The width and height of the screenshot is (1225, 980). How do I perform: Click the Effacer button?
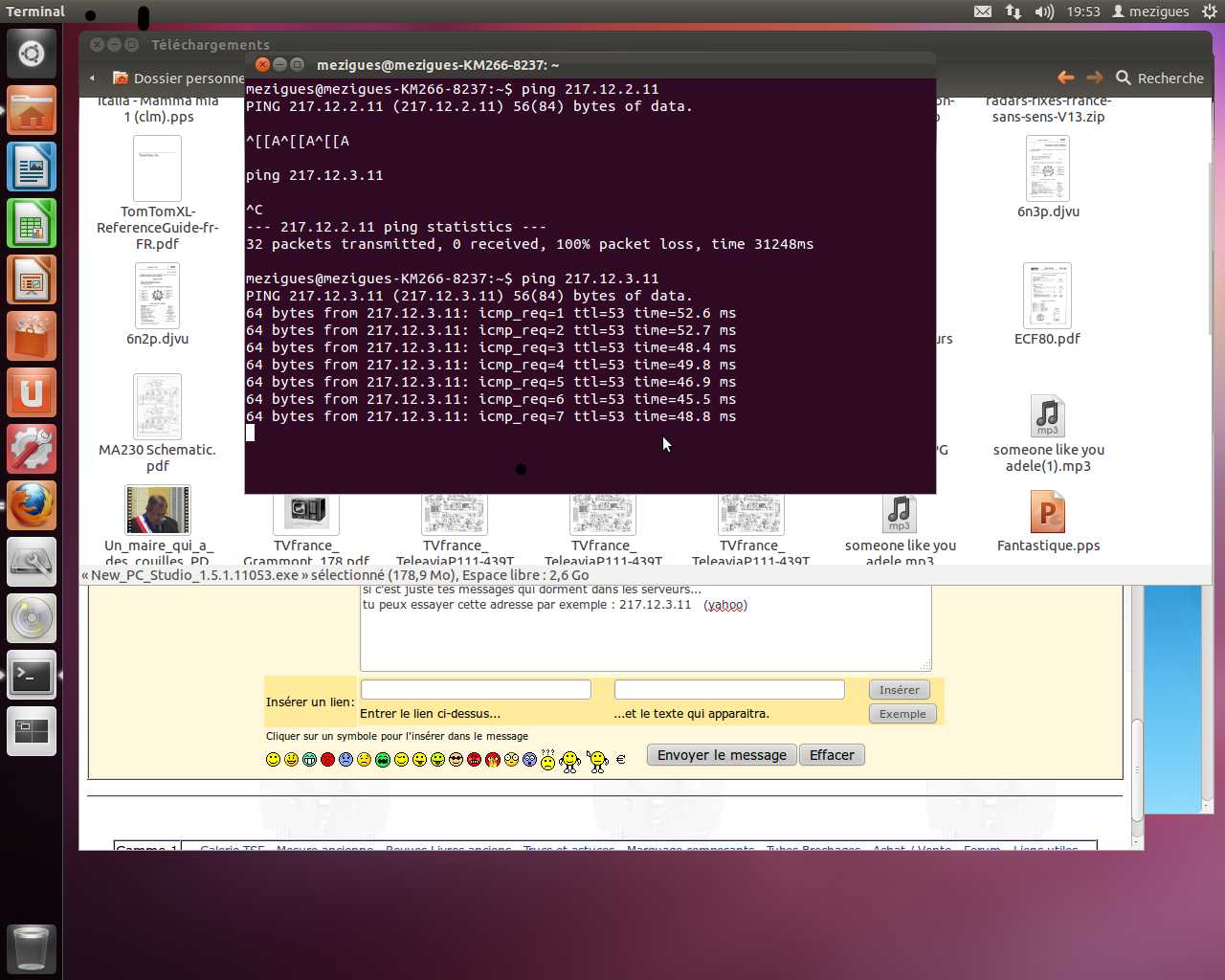tap(832, 755)
